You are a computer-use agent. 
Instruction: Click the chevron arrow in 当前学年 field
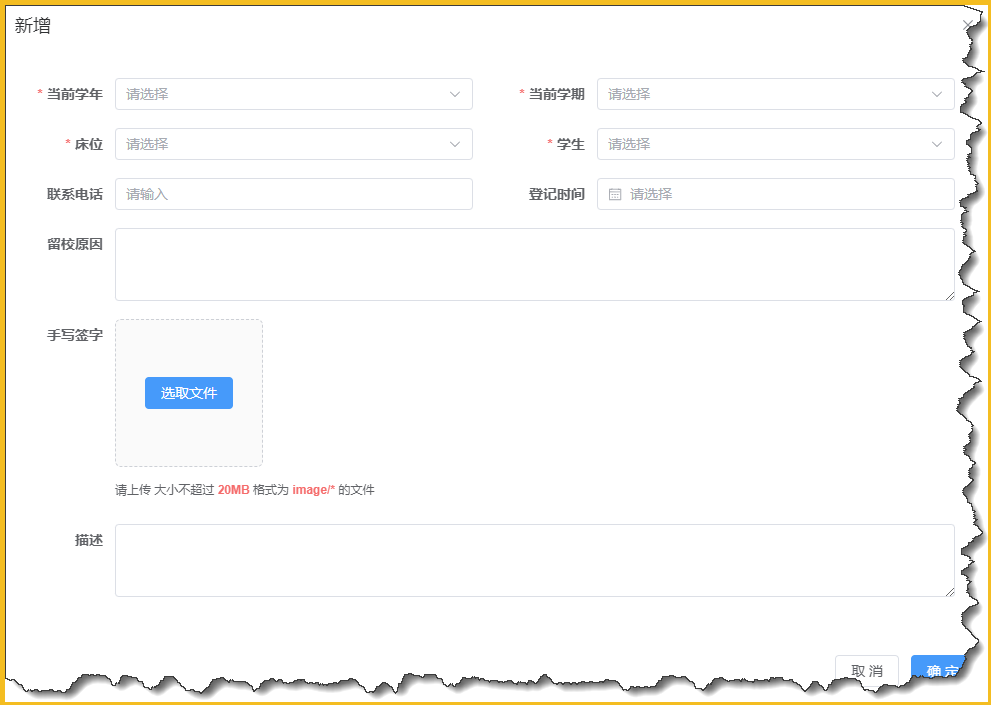coord(455,94)
